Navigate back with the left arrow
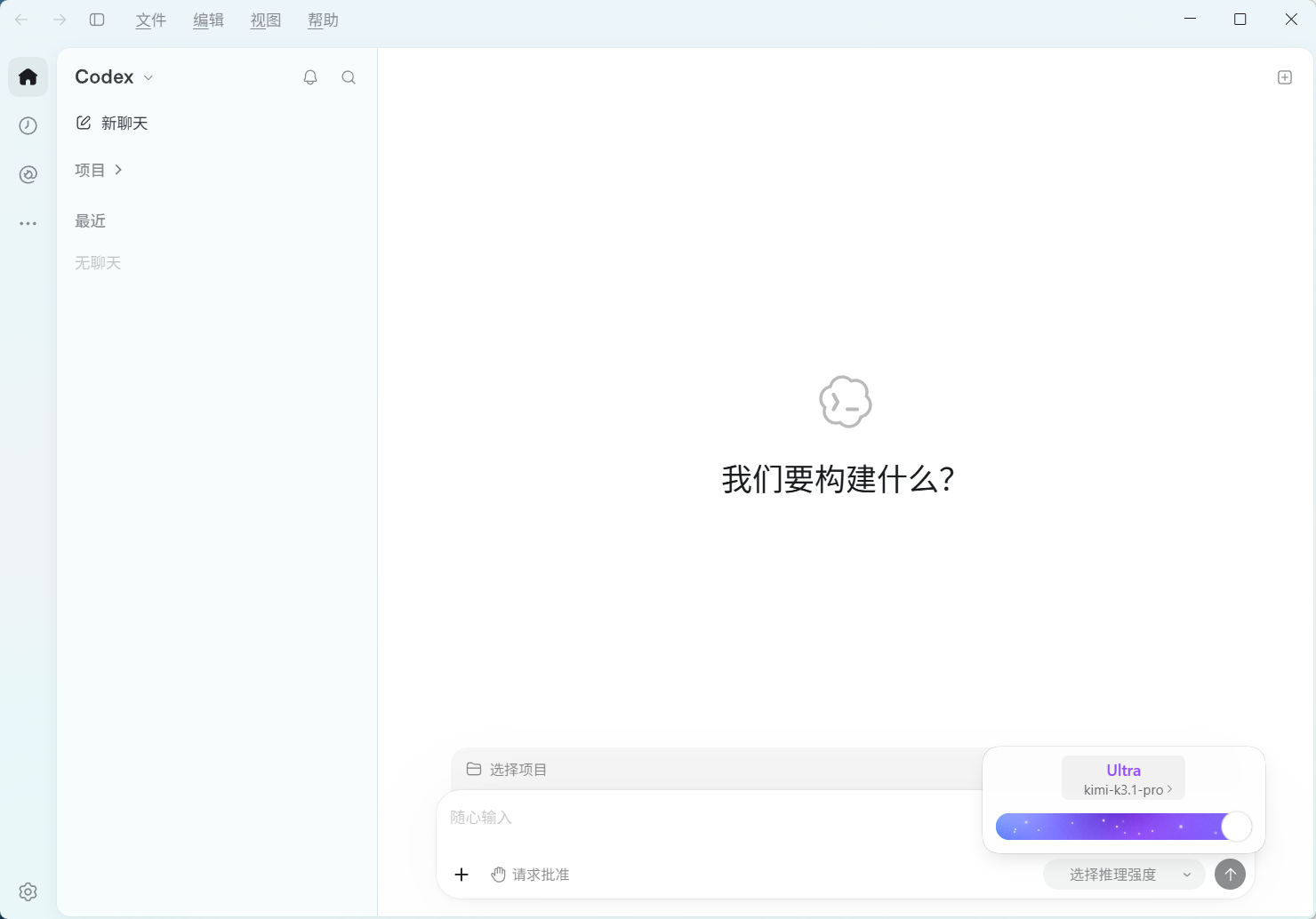 pyautogui.click(x=22, y=20)
